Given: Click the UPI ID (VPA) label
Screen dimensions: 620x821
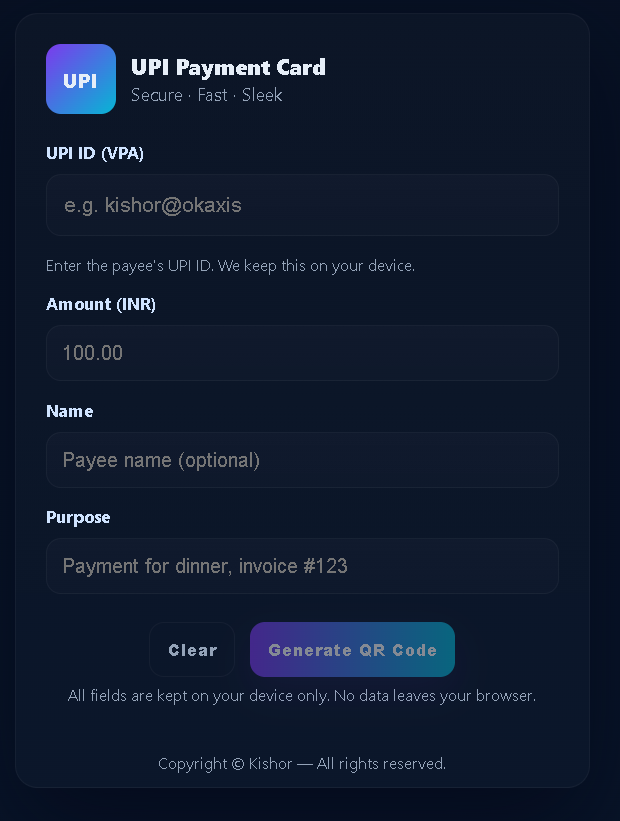Looking at the screenshot, I should (x=95, y=153).
